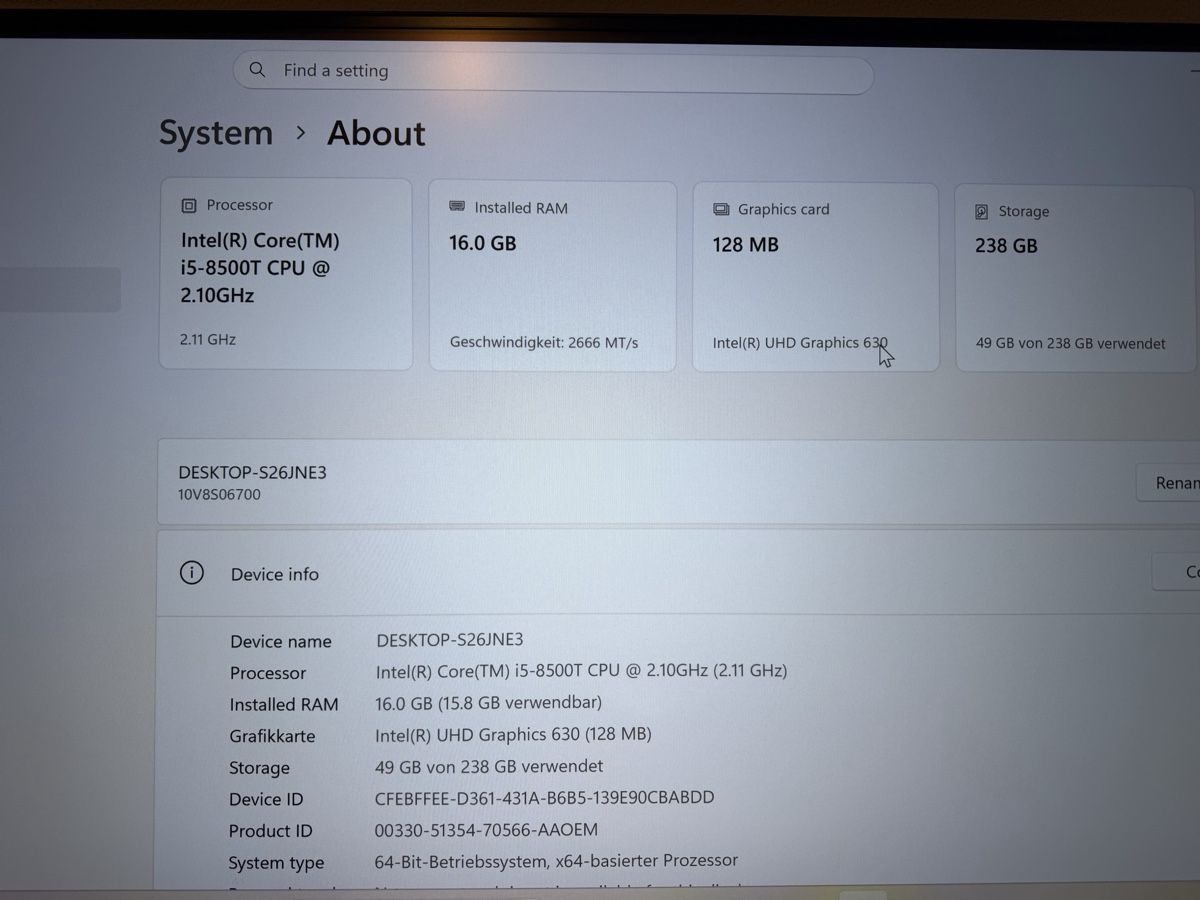Select the highlighted sidebar navigation item

[60, 290]
